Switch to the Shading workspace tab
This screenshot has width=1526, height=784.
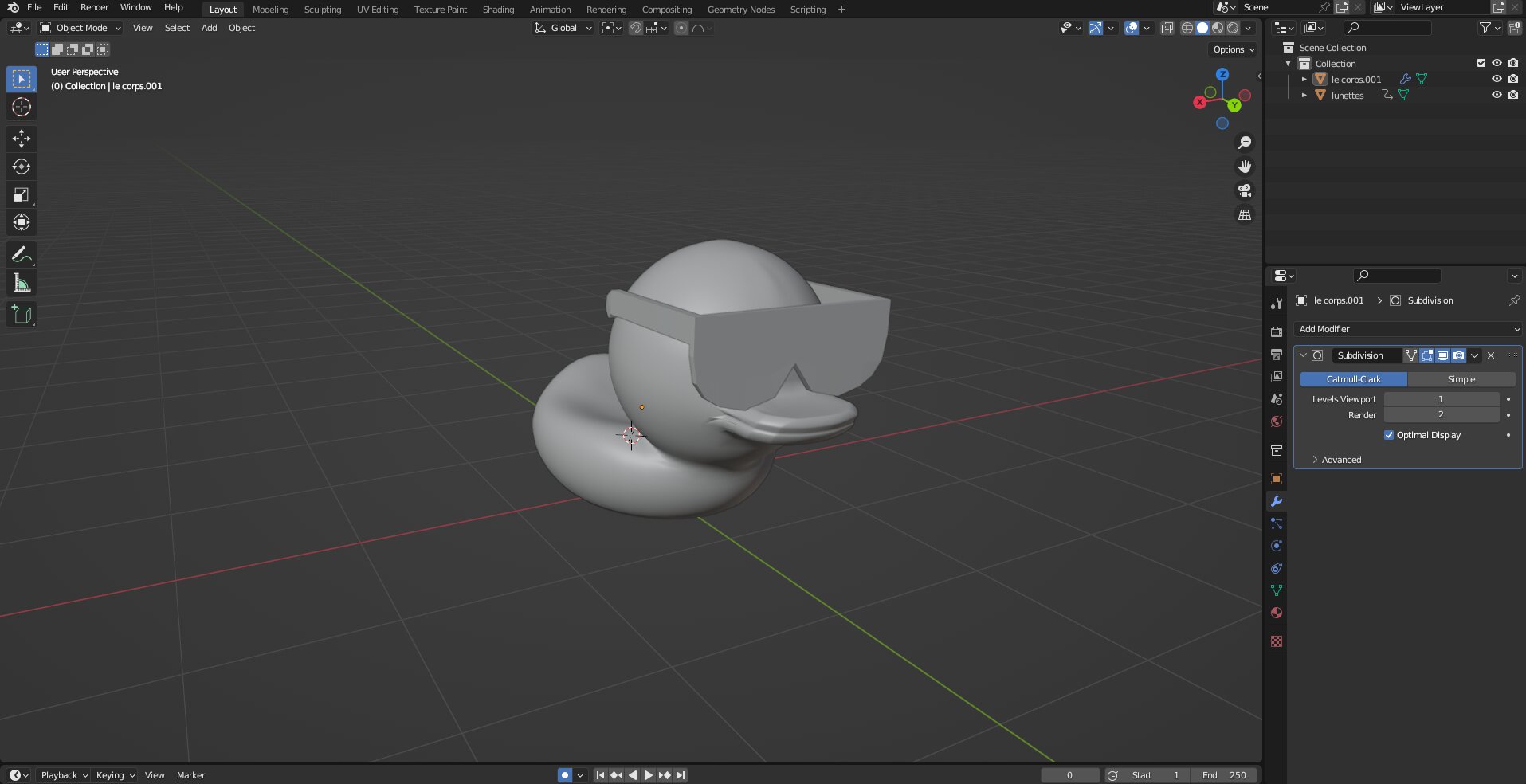click(x=498, y=10)
